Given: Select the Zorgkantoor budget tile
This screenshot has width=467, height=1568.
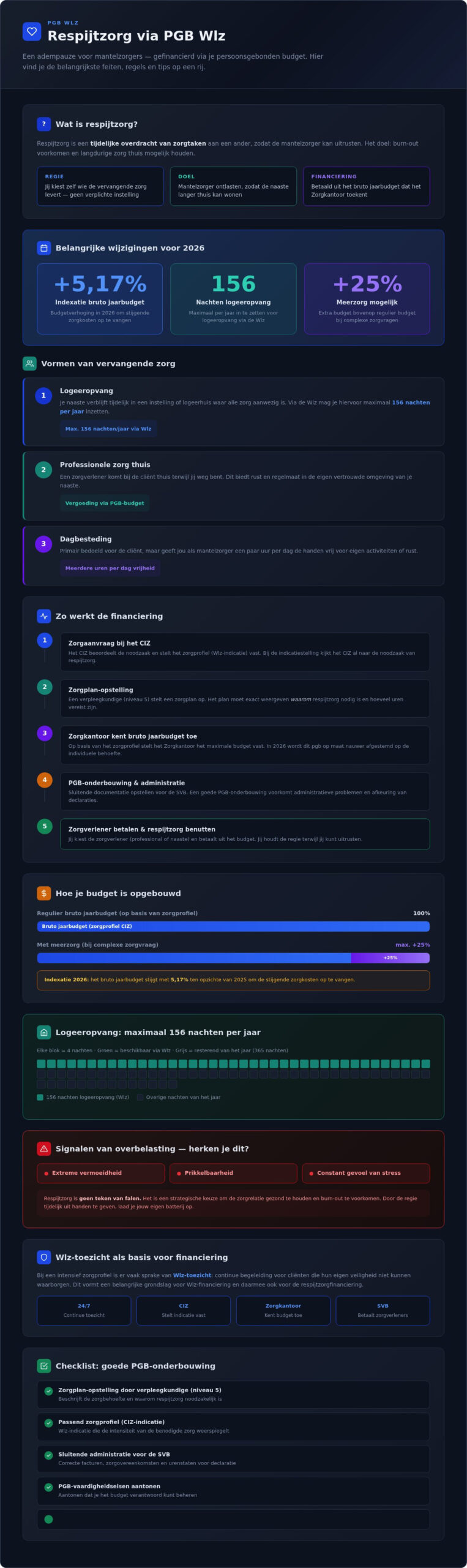Looking at the screenshot, I should [283, 1310].
